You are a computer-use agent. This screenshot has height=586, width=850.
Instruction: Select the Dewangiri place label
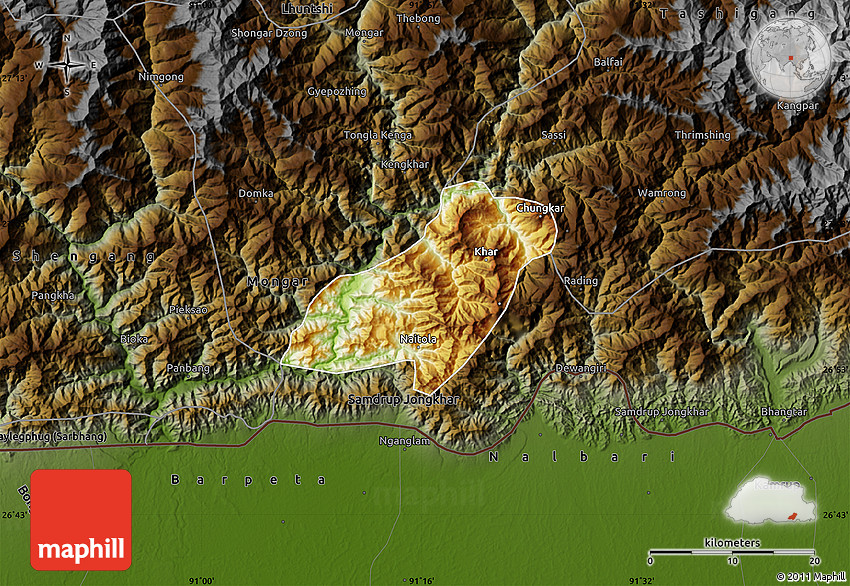point(581,368)
